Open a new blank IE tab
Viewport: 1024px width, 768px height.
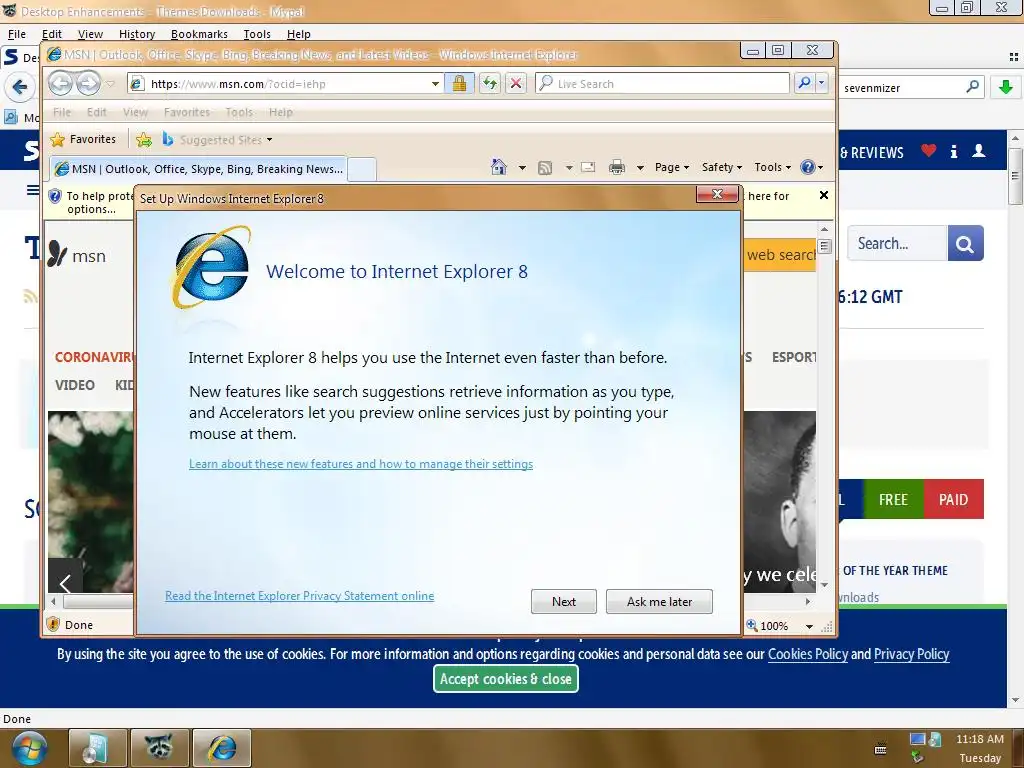[x=362, y=168]
